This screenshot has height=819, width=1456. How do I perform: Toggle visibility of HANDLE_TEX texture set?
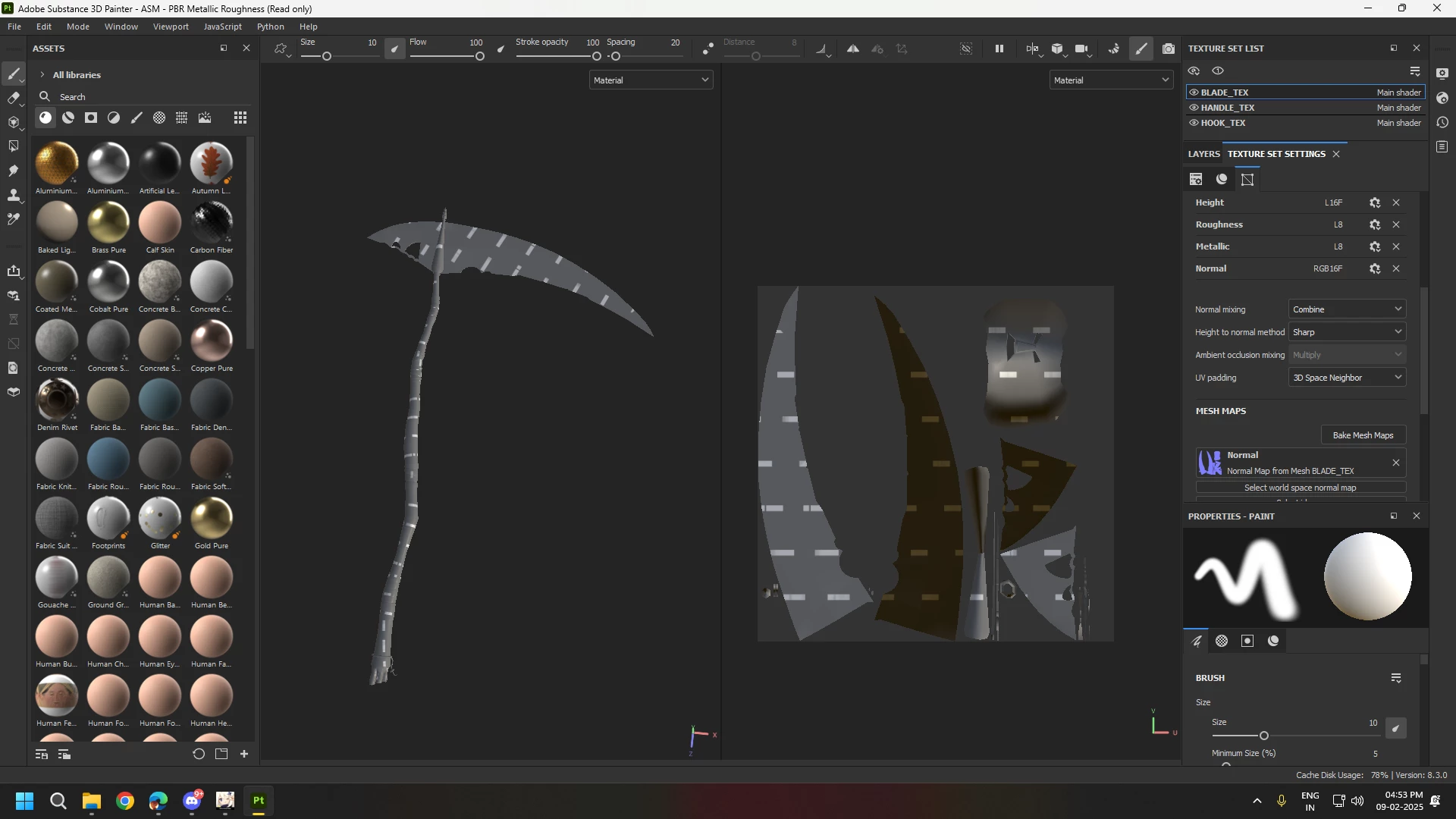(1194, 108)
